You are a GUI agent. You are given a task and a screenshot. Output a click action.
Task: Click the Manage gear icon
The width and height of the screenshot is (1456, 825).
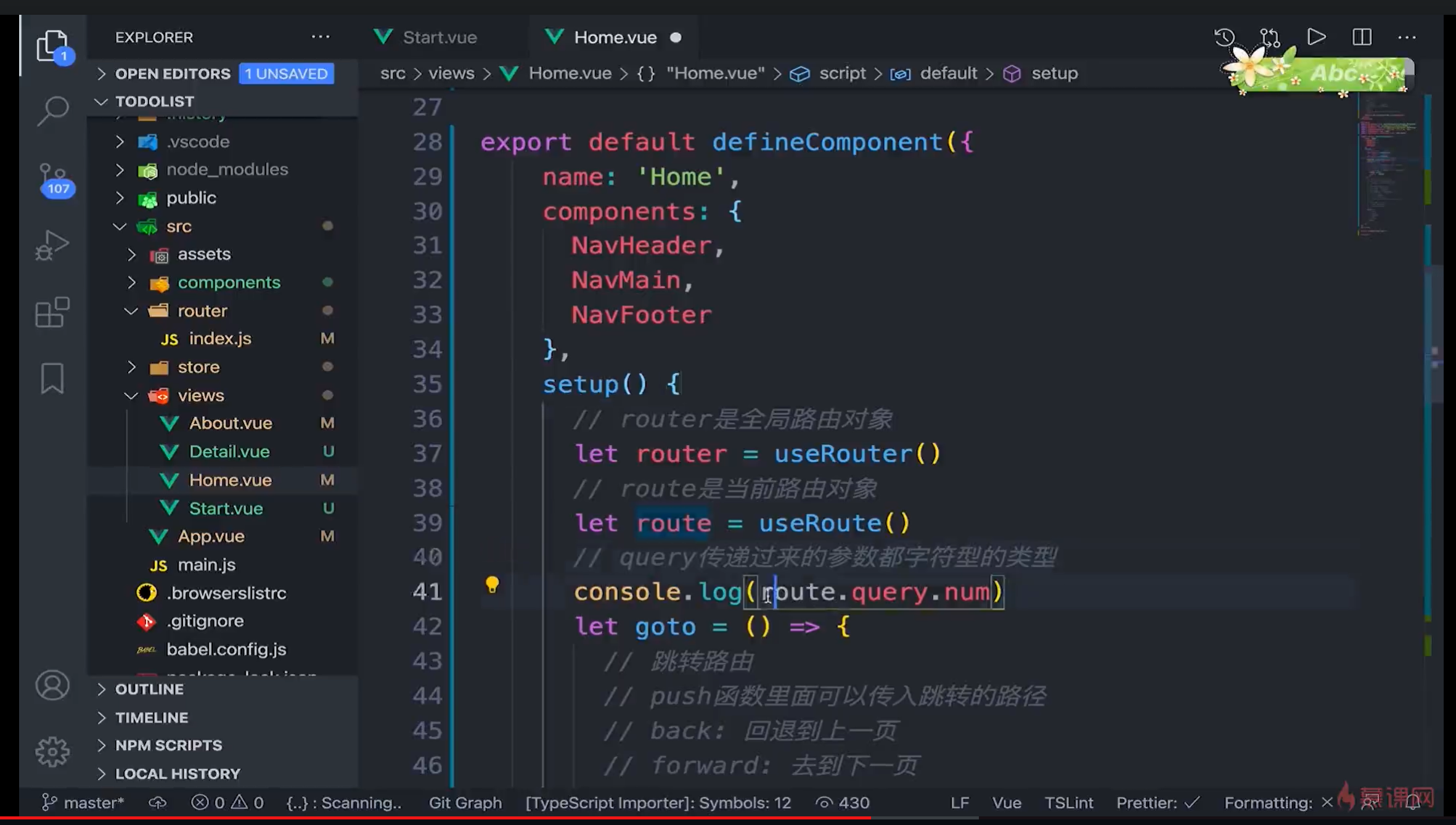(x=52, y=752)
